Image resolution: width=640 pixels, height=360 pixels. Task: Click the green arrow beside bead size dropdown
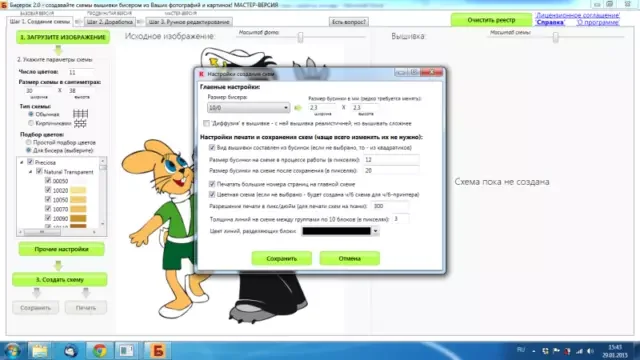tap(298, 108)
